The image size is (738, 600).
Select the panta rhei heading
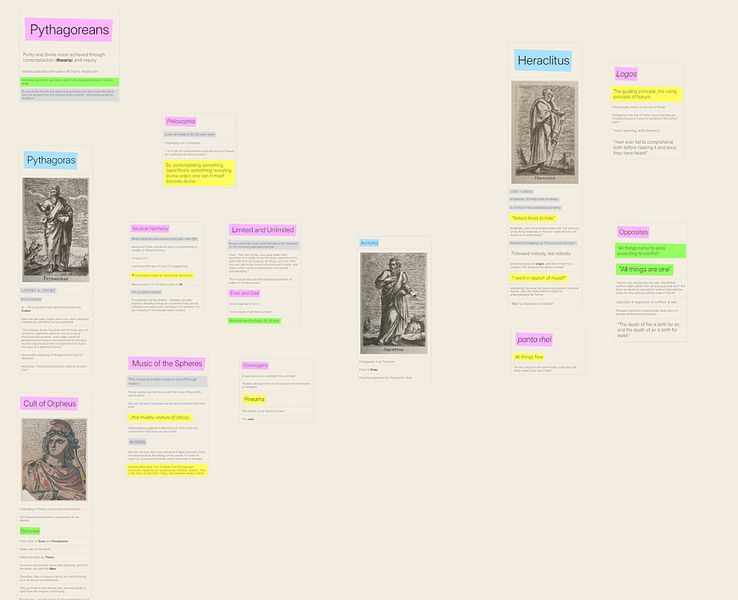pos(534,340)
